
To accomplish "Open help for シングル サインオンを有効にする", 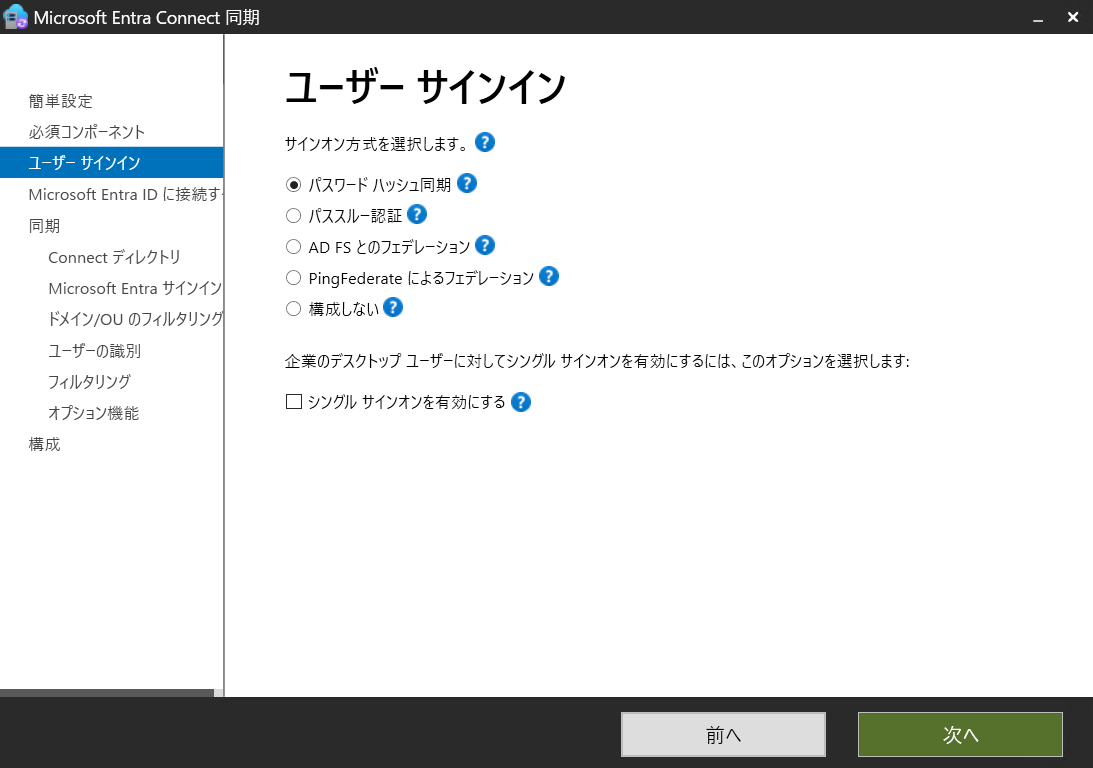I will [x=521, y=401].
